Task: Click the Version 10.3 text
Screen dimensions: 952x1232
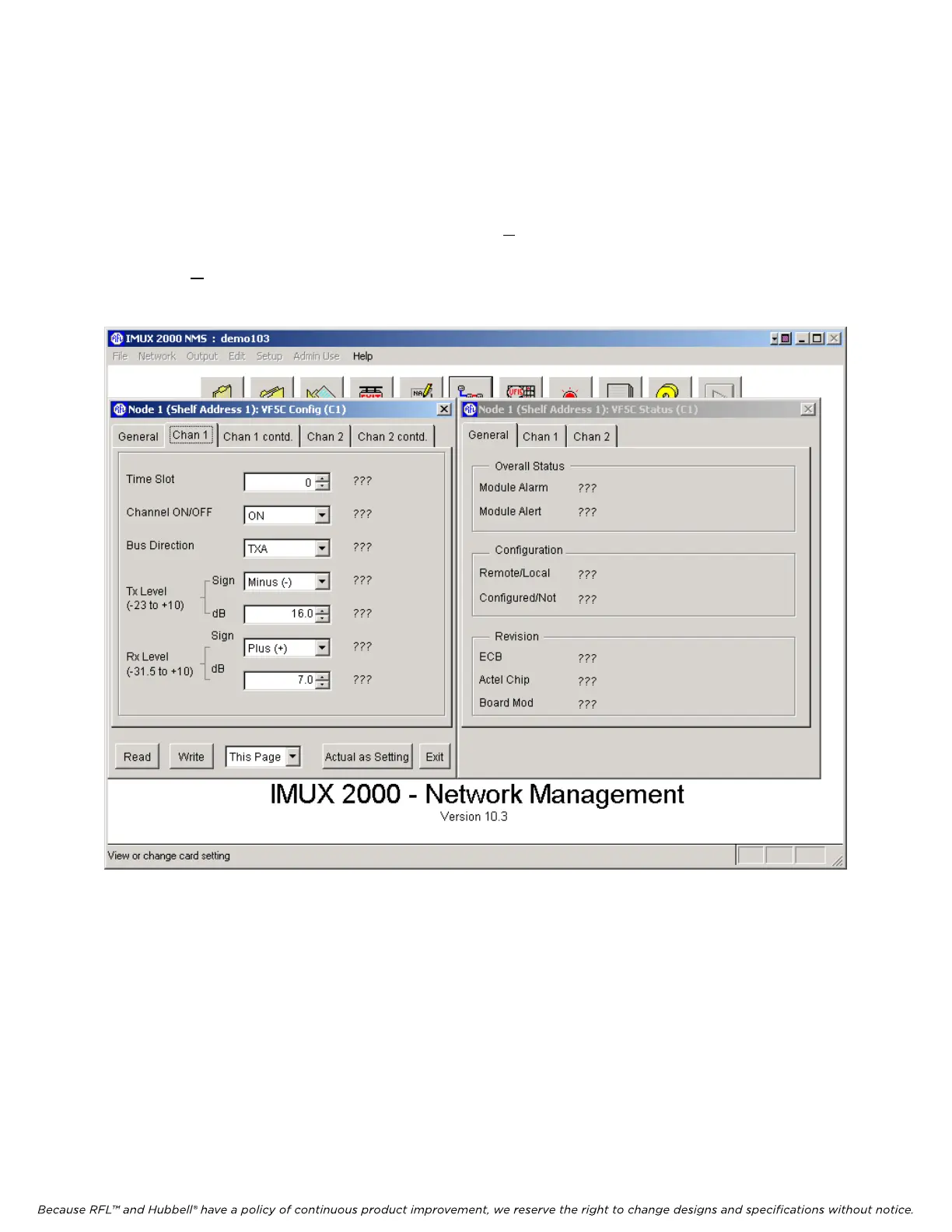Action: 474,817
